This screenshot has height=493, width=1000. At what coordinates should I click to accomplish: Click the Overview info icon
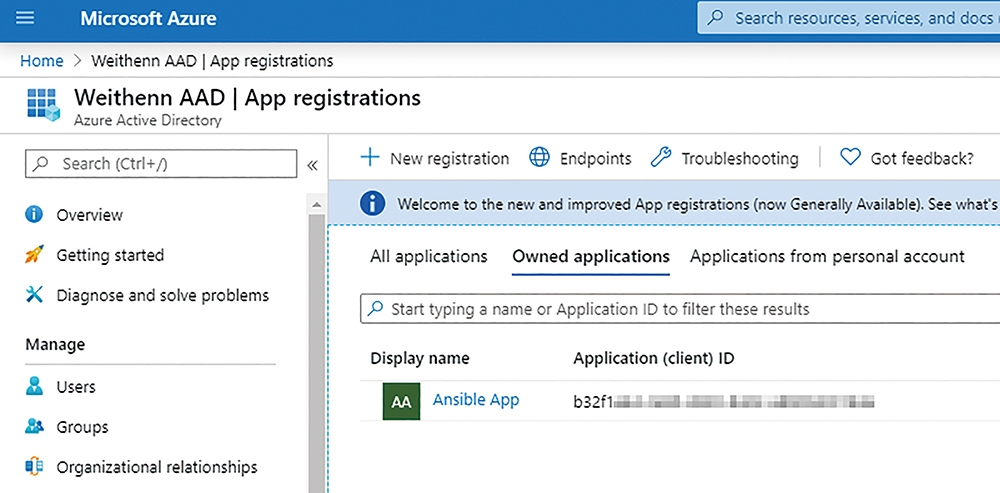click(x=34, y=214)
